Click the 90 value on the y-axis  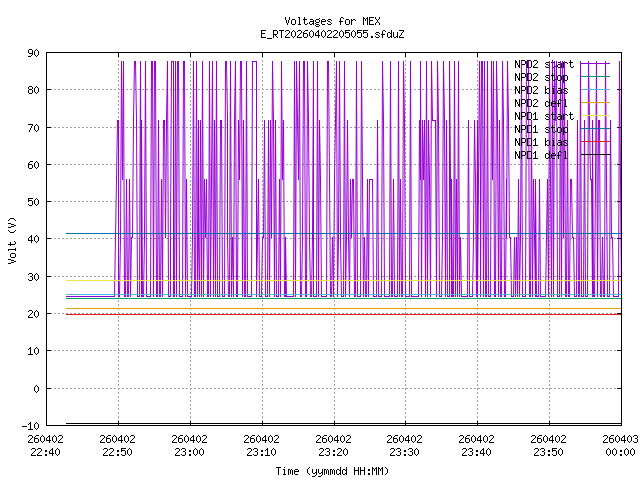coord(34,53)
